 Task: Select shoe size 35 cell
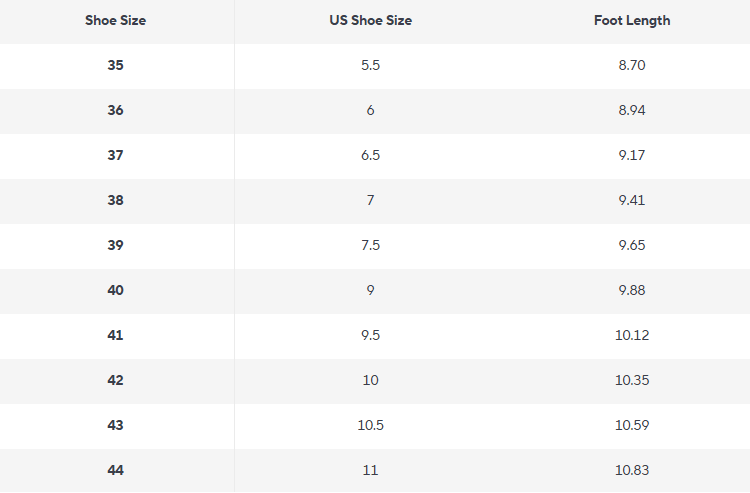(115, 65)
